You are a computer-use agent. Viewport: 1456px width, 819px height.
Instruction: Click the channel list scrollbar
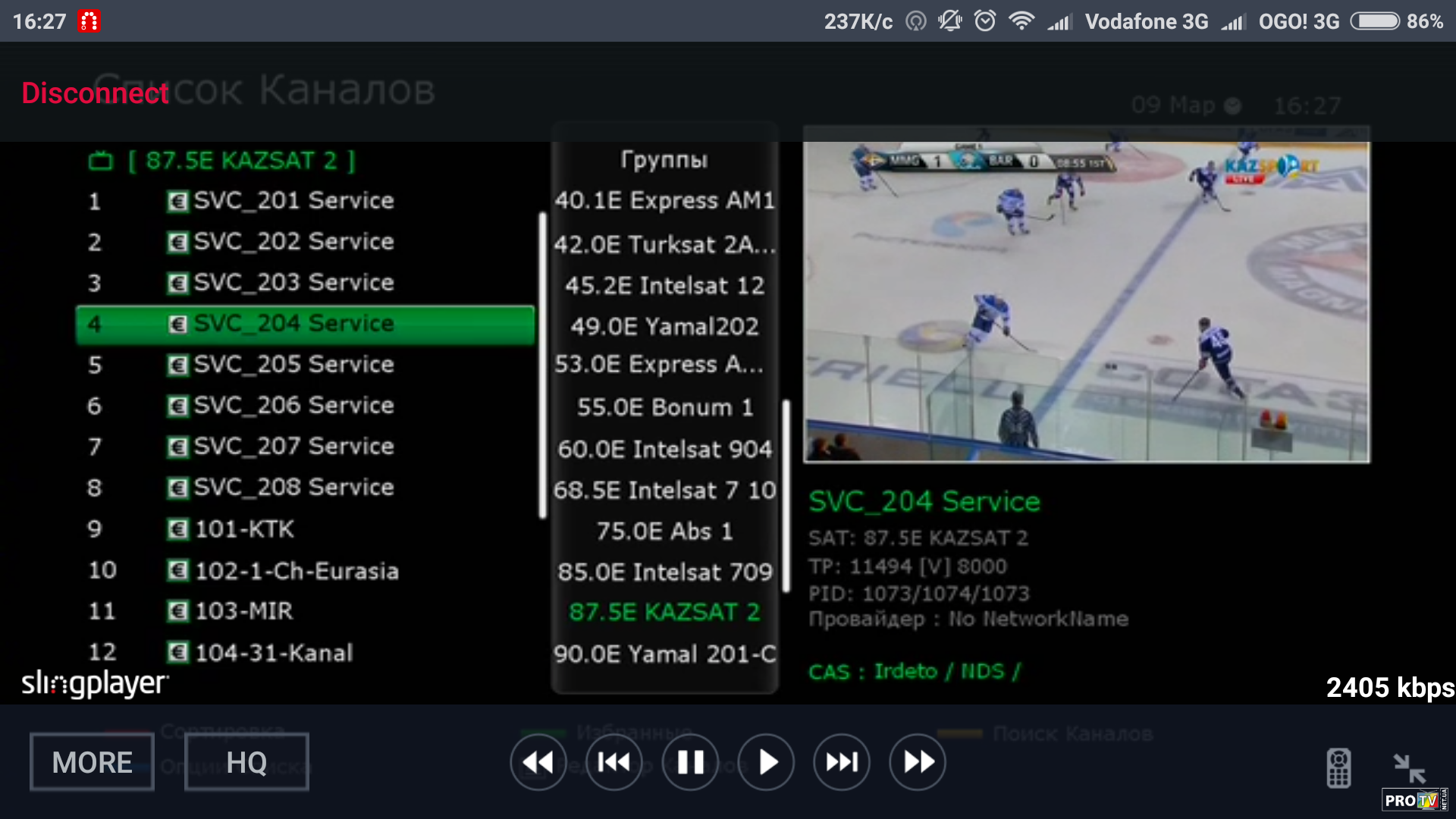(x=542, y=366)
